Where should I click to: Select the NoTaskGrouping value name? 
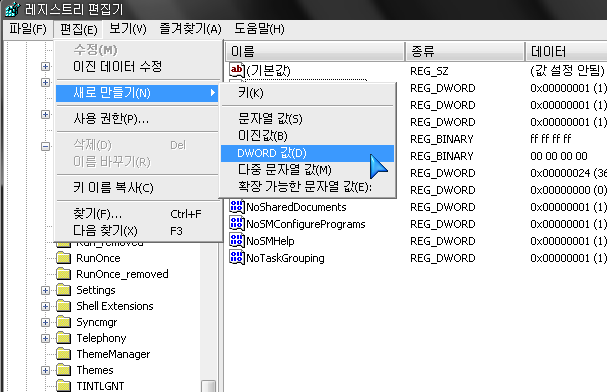(x=285, y=258)
